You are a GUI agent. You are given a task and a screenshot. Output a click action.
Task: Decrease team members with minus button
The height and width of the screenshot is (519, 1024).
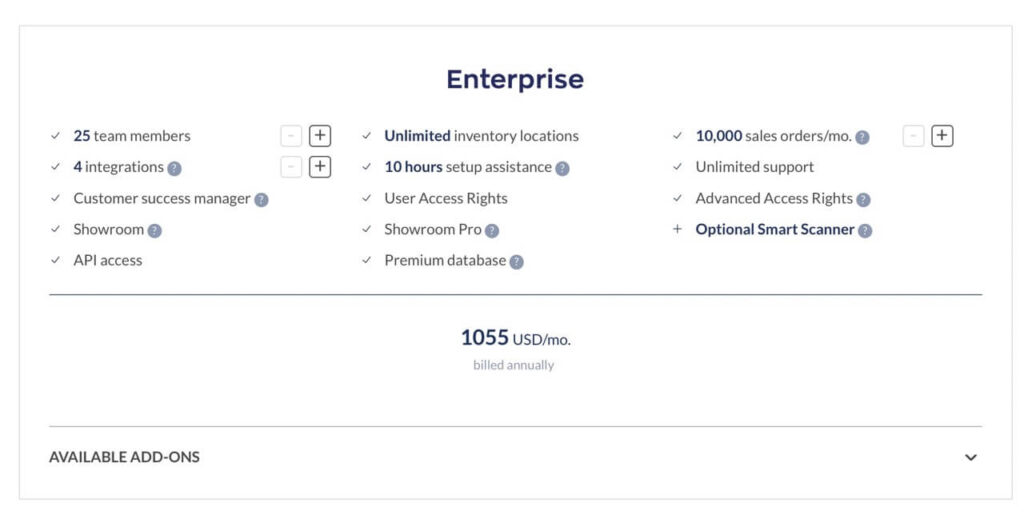[x=291, y=136]
